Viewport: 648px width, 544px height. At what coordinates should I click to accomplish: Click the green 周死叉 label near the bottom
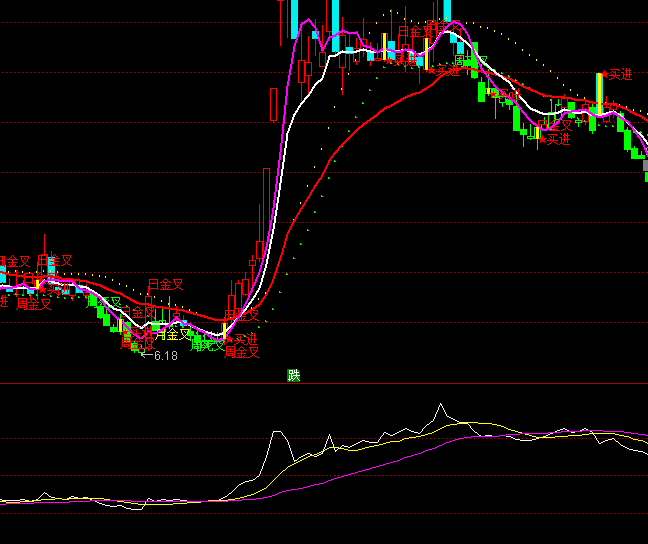206,346
